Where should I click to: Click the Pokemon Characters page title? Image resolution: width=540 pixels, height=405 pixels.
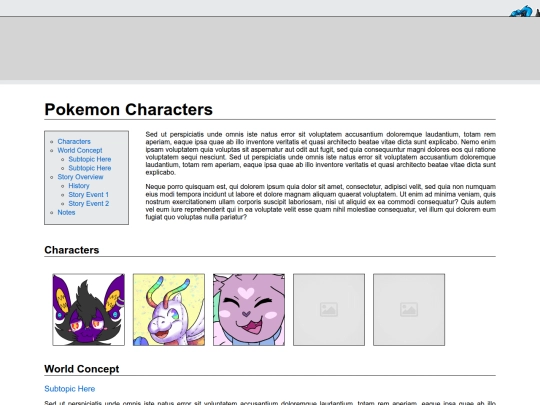click(x=128, y=110)
